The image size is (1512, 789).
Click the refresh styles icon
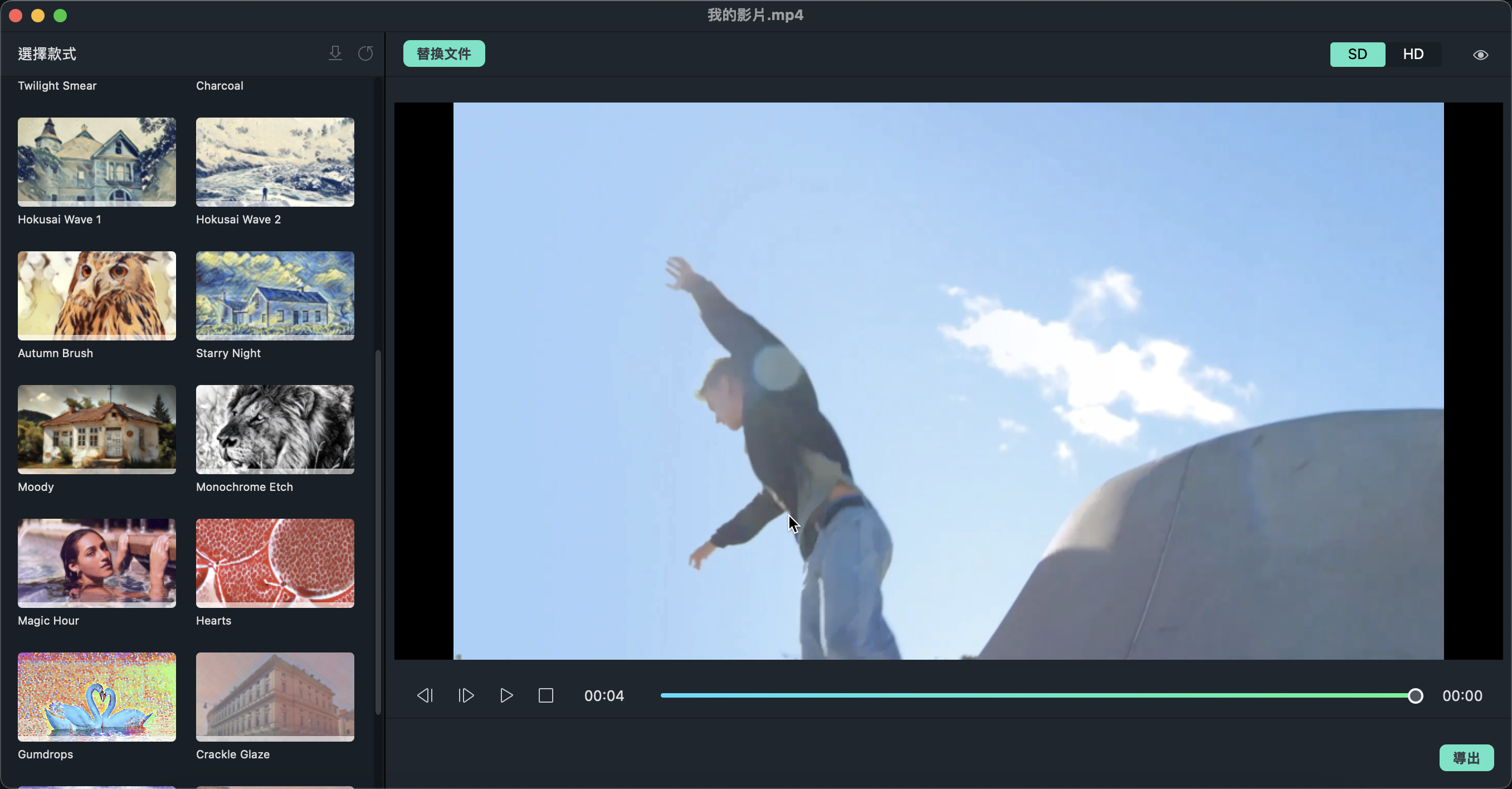pos(365,53)
